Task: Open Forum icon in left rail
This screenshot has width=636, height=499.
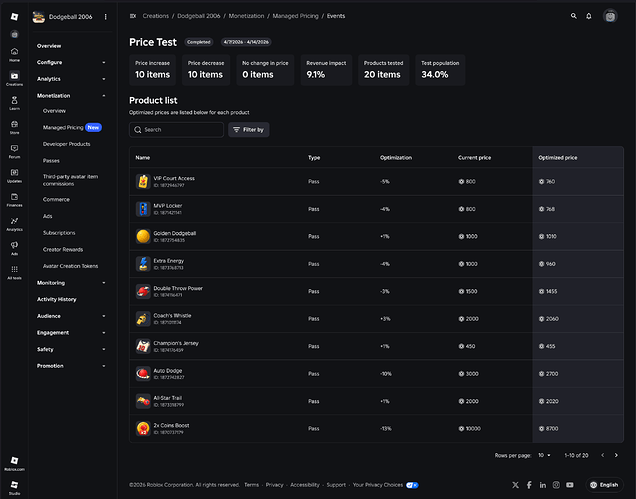Action: (x=14, y=151)
